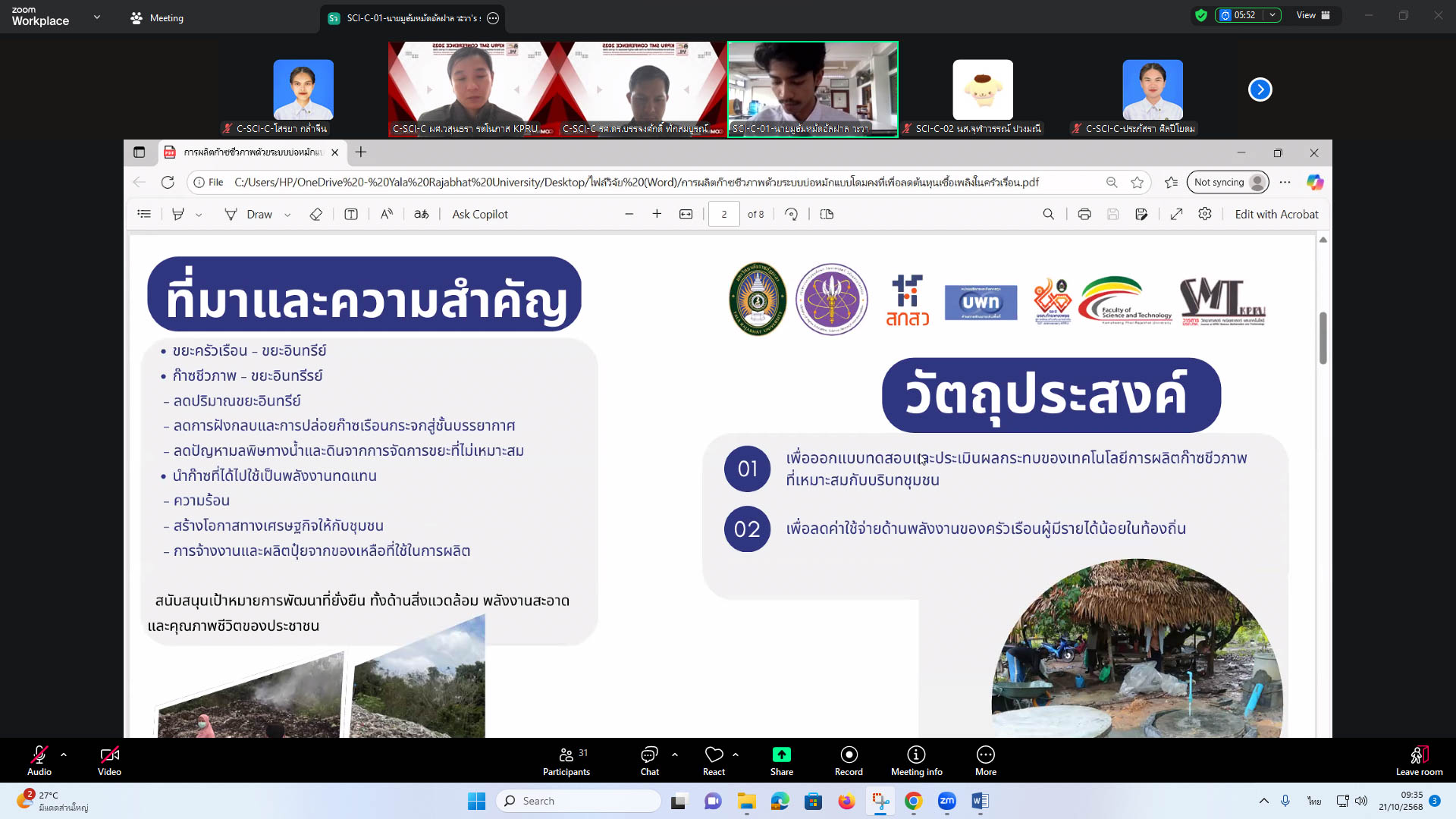Open Zoom Workplace dropdown chevron

pyautogui.click(x=96, y=17)
